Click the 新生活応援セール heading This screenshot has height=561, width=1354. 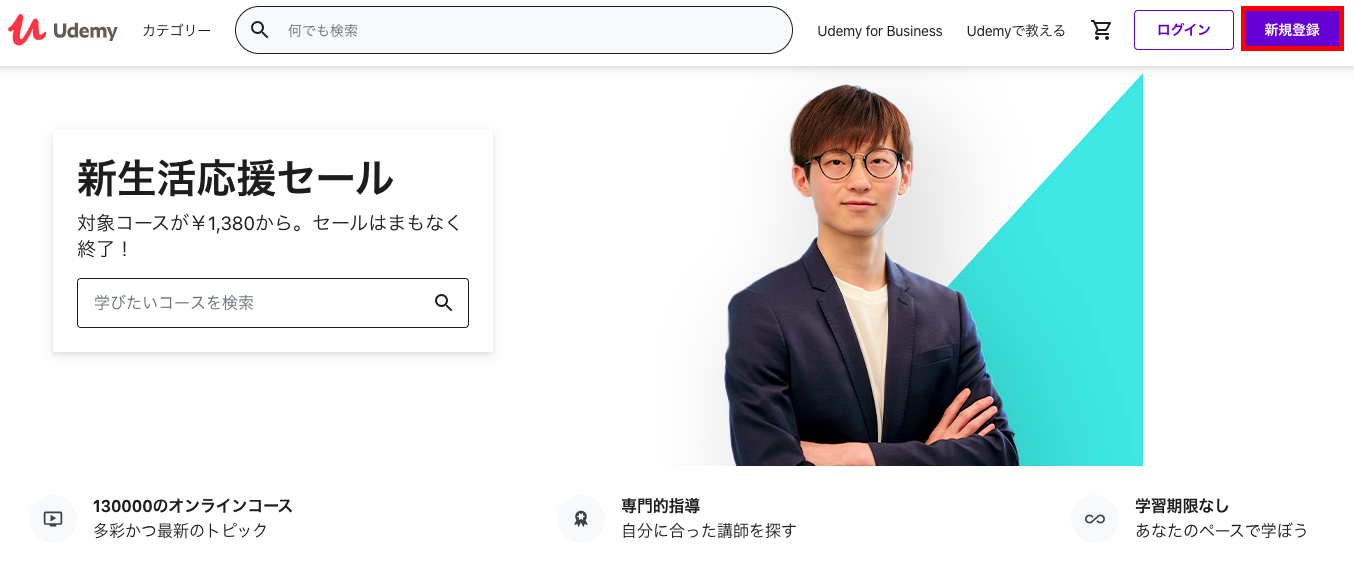(x=236, y=179)
